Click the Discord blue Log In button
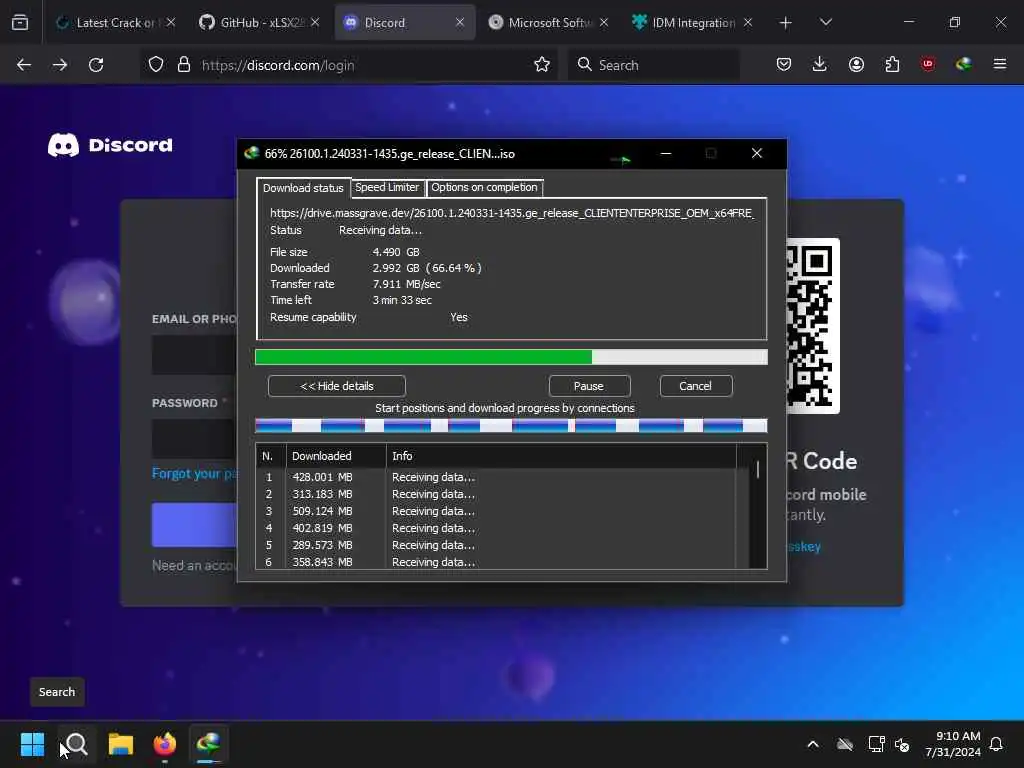 [x=195, y=525]
